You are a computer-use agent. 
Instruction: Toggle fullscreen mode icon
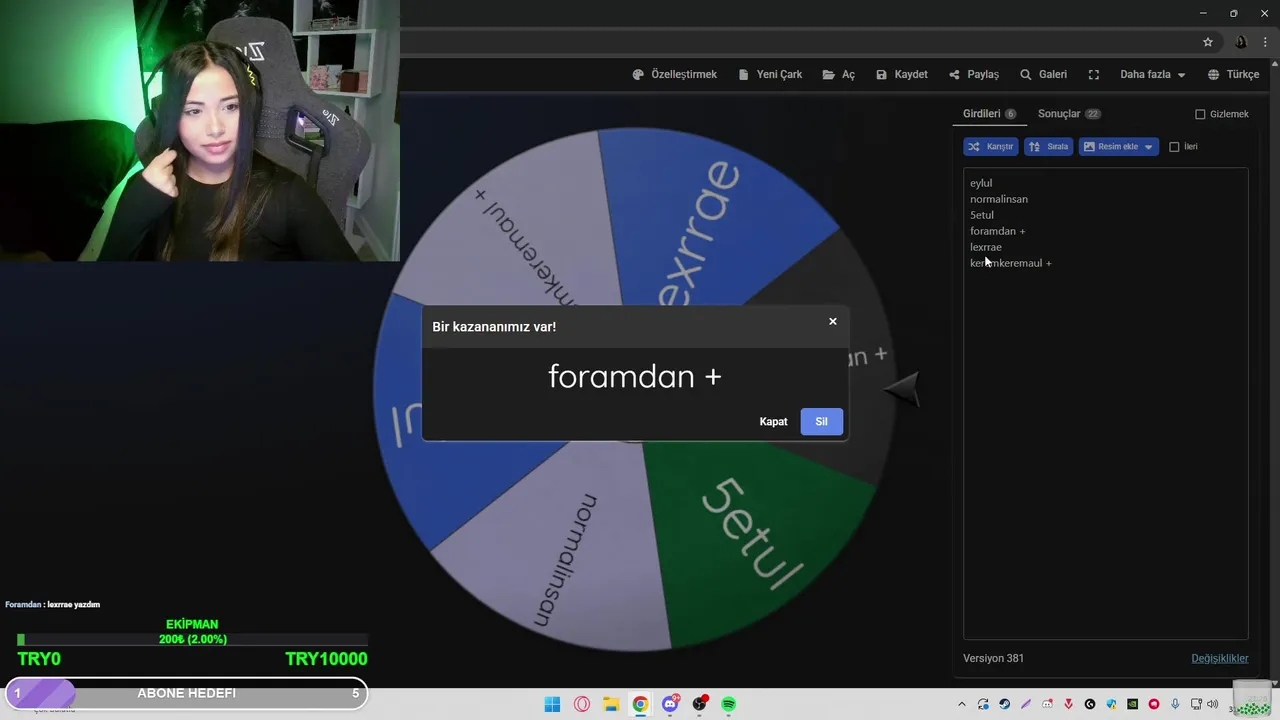(1094, 75)
